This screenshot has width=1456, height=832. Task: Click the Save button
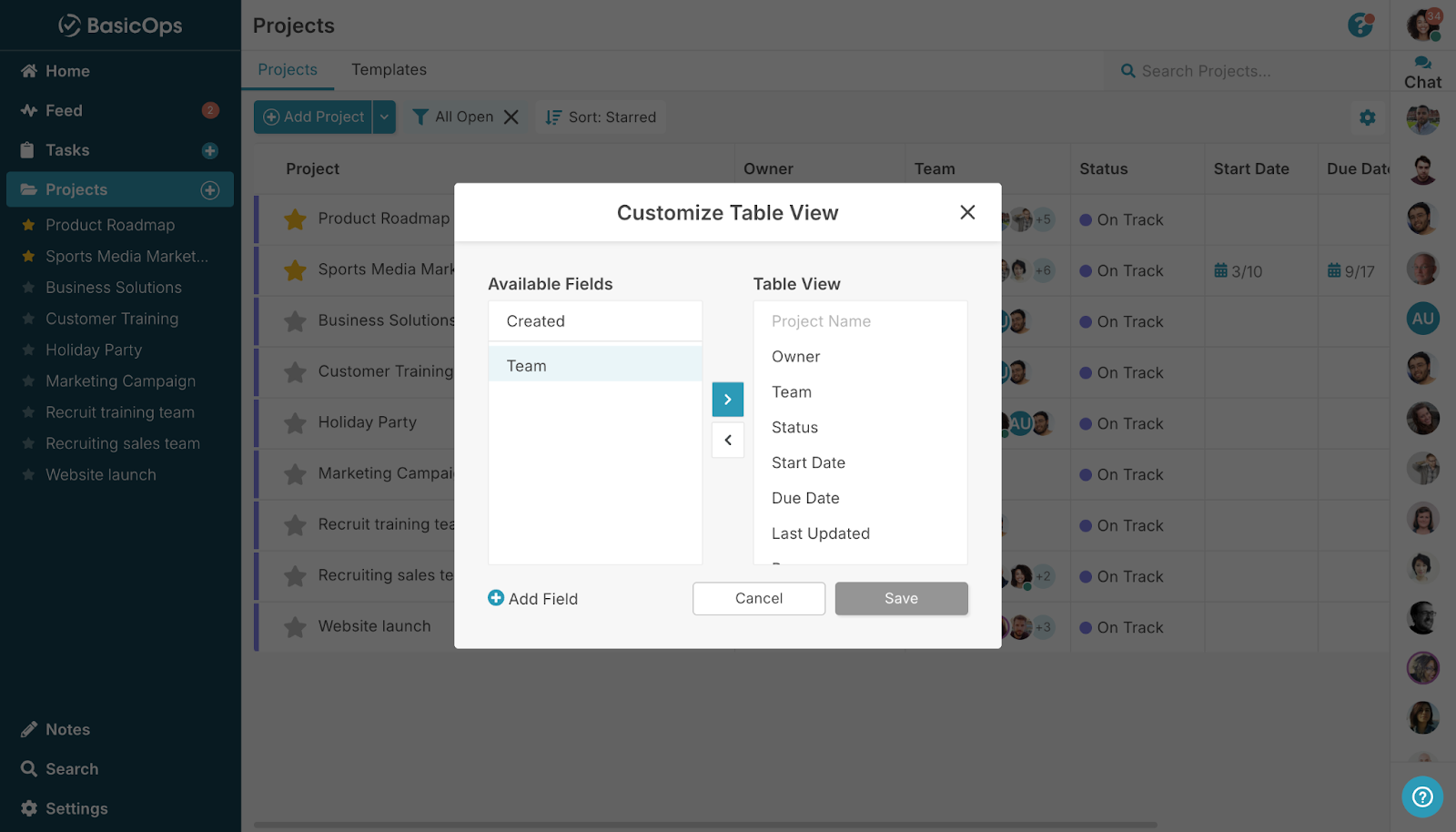[901, 598]
